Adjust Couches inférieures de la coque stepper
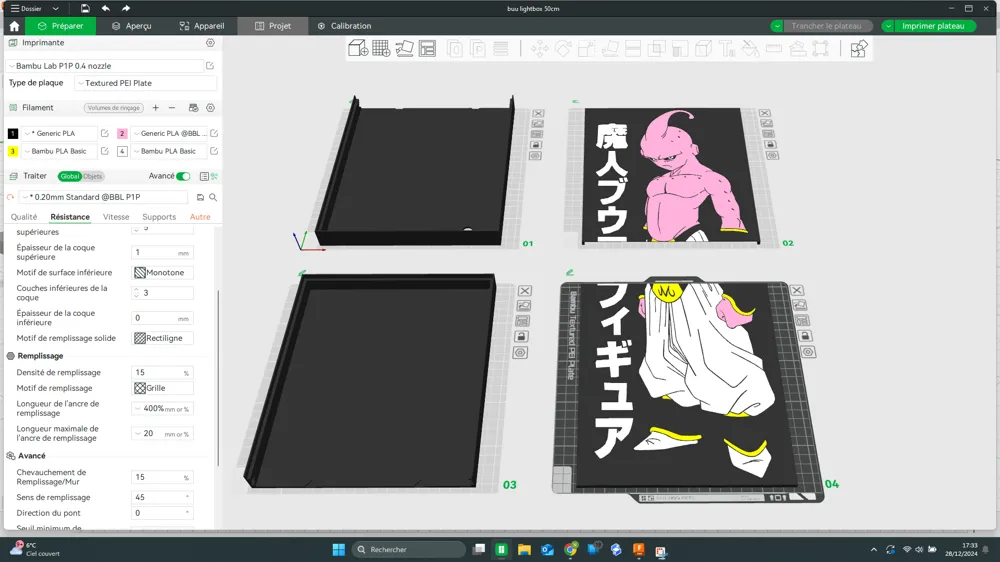1000x562 pixels. [x=136, y=293]
